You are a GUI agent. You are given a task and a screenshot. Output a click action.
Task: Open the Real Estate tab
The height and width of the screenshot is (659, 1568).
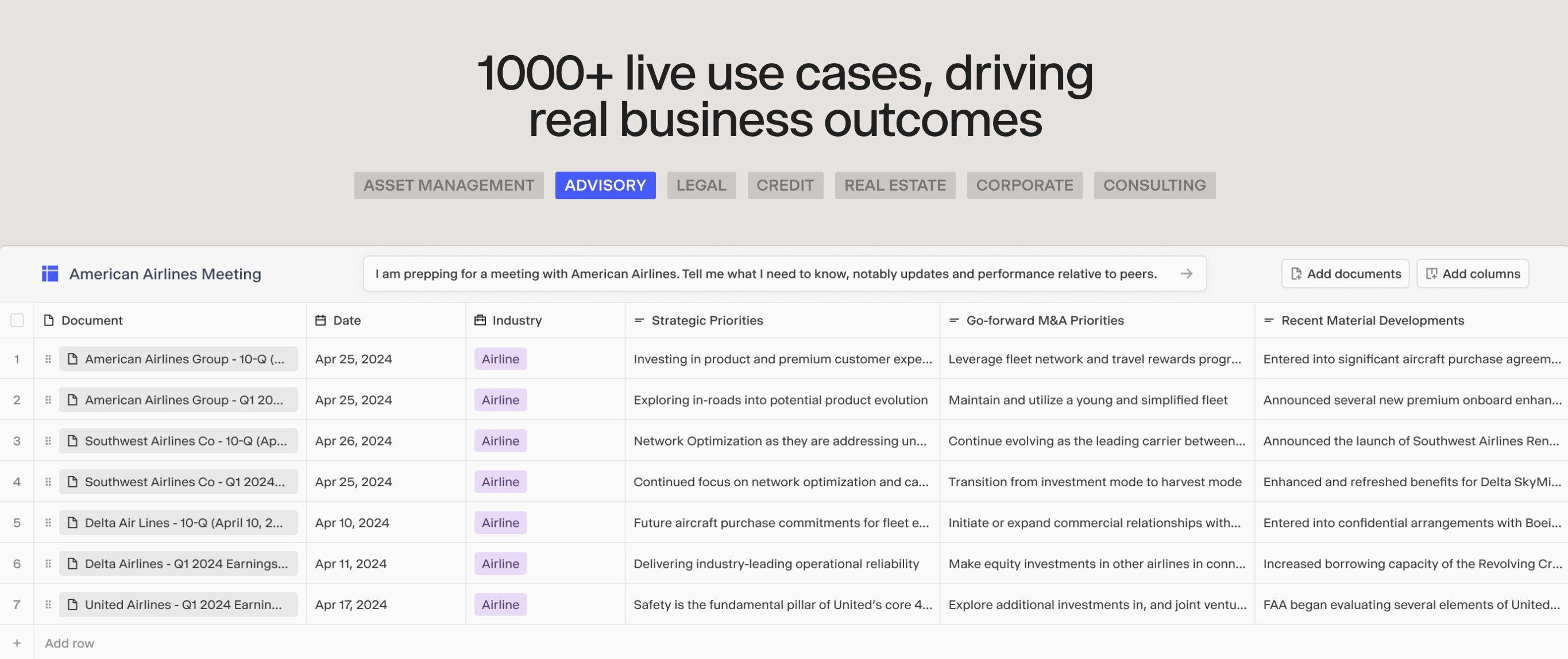(895, 185)
